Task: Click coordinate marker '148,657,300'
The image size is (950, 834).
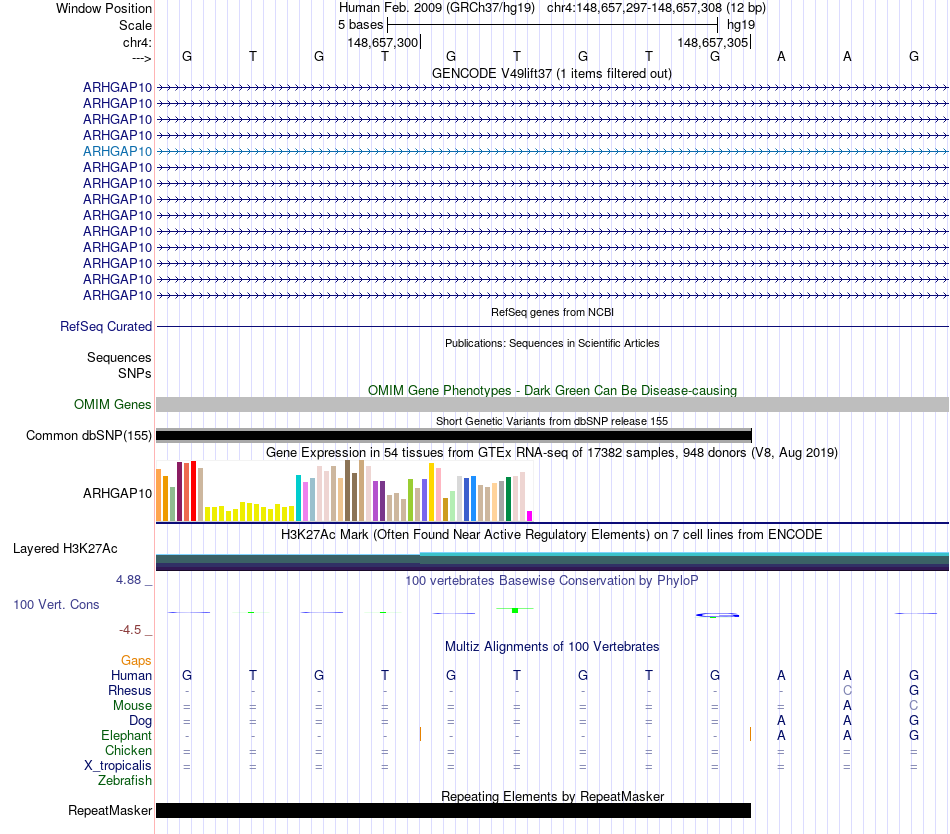Action: [382, 42]
